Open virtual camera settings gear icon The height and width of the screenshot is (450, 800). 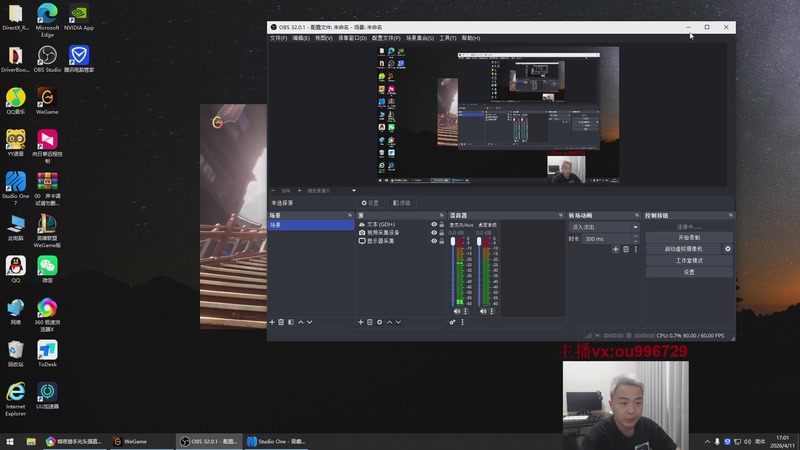tap(728, 249)
